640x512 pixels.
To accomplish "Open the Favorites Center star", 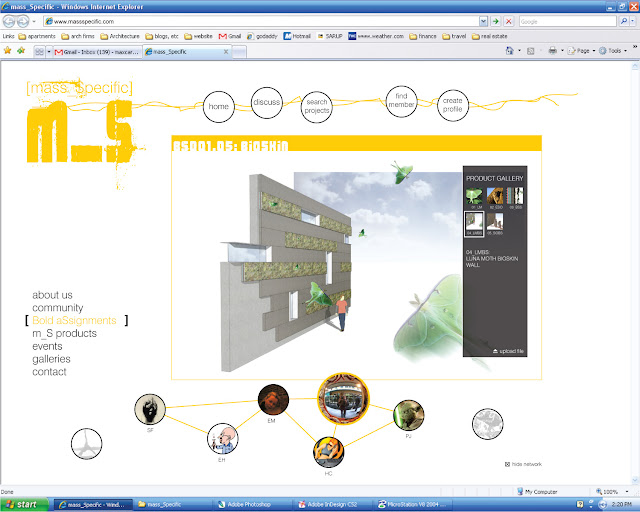I will (7, 51).
